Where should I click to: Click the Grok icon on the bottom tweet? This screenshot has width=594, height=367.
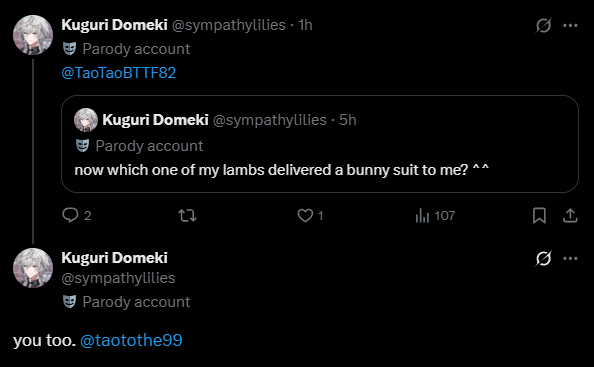pyautogui.click(x=543, y=258)
